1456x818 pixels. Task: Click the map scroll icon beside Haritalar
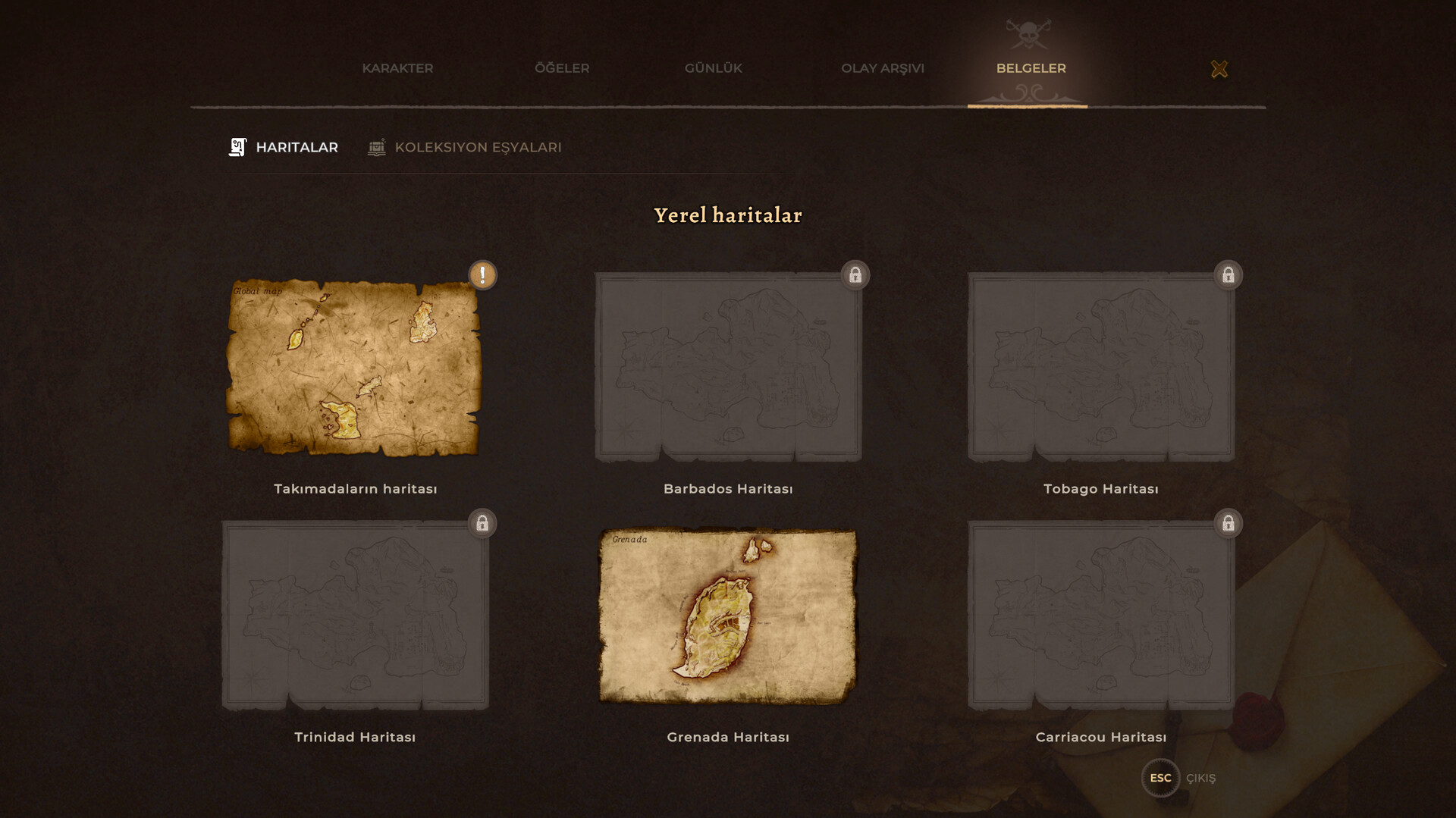point(237,147)
